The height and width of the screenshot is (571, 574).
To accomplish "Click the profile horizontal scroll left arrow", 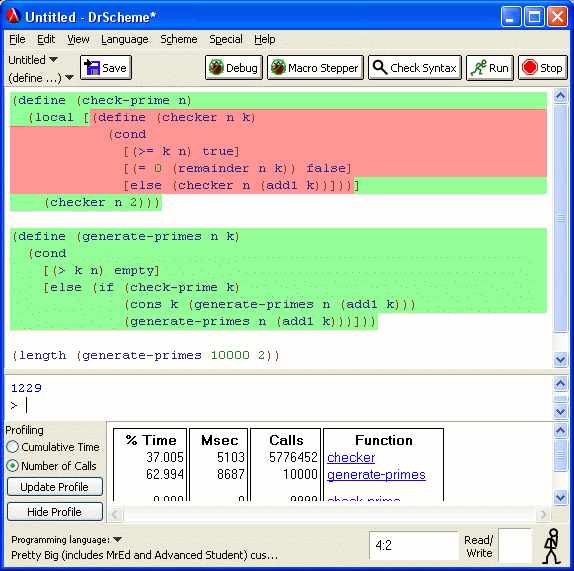I will [115, 515].
